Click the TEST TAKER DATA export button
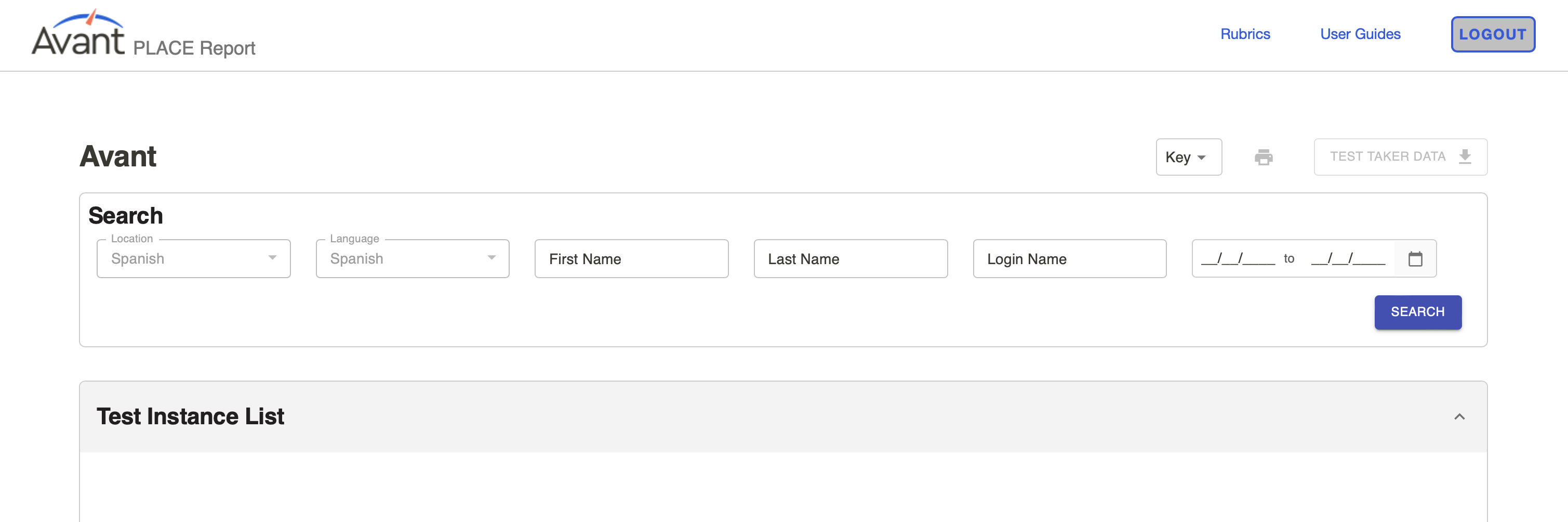Viewport: 1568px width, 522px height. [x=1400, y=156]
